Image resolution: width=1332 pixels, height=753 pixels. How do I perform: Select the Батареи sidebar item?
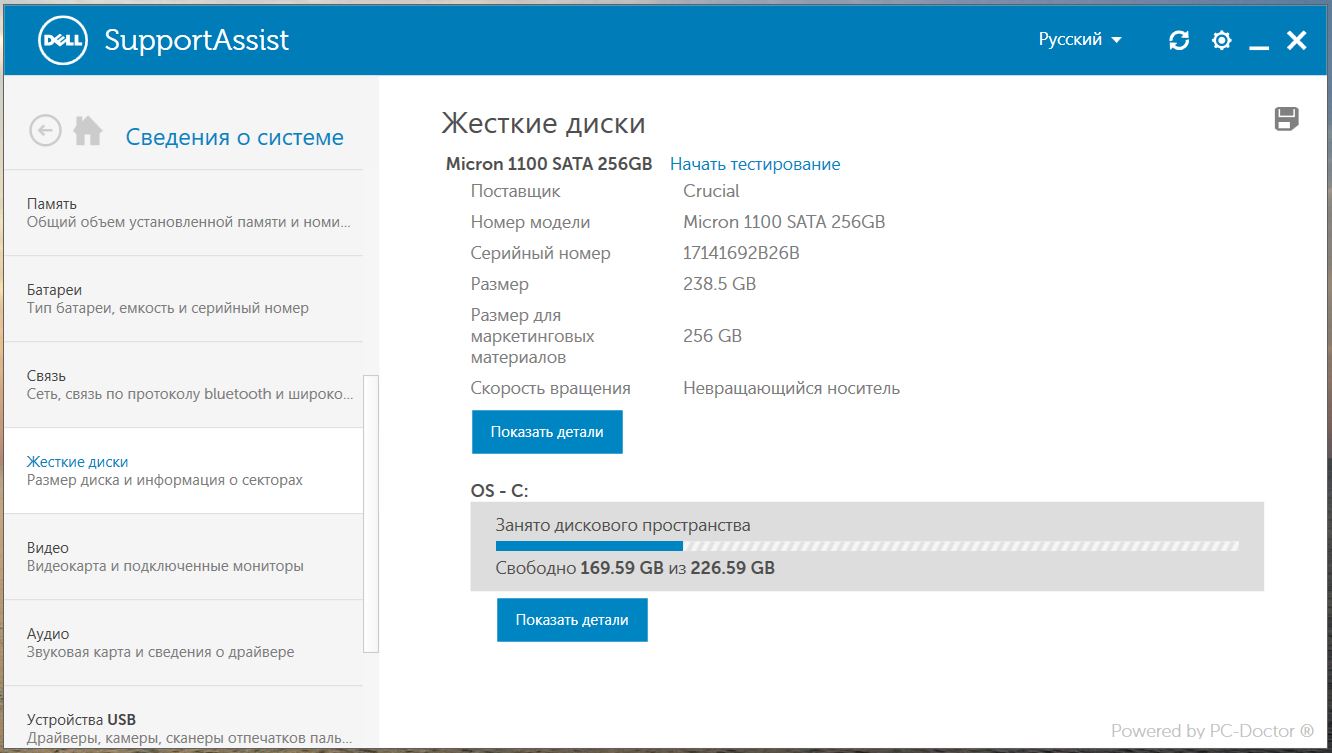click(x=185, y=298)
